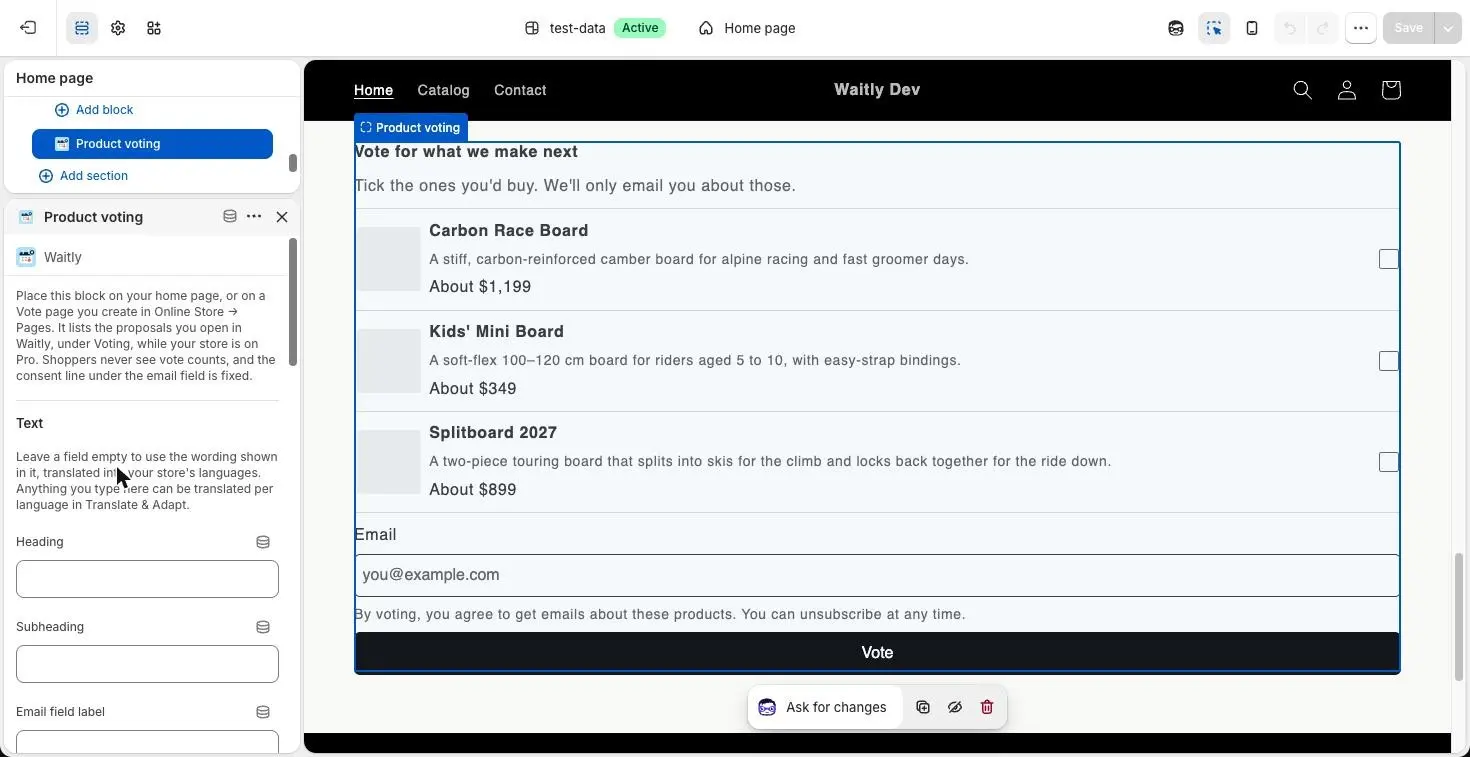Exit the theme editor
This screenshot has width=1470, height=757.
(x=28, y=28)
